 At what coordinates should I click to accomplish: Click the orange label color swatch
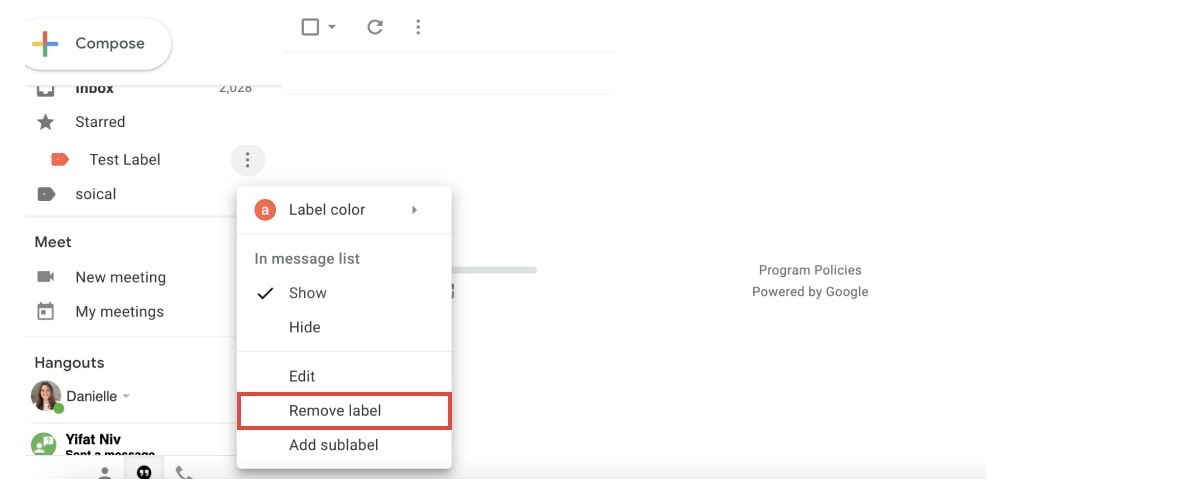[x=265, y=210]
